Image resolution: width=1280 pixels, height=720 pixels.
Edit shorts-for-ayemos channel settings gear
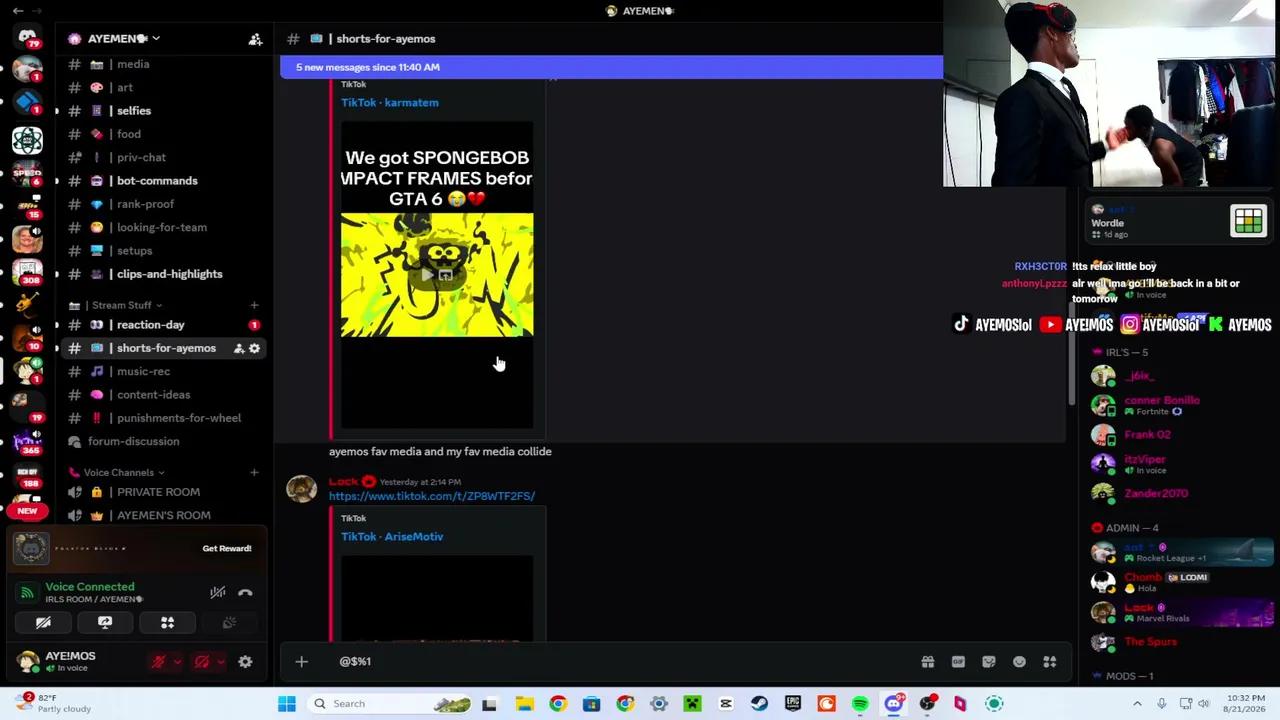coord(254,348)
